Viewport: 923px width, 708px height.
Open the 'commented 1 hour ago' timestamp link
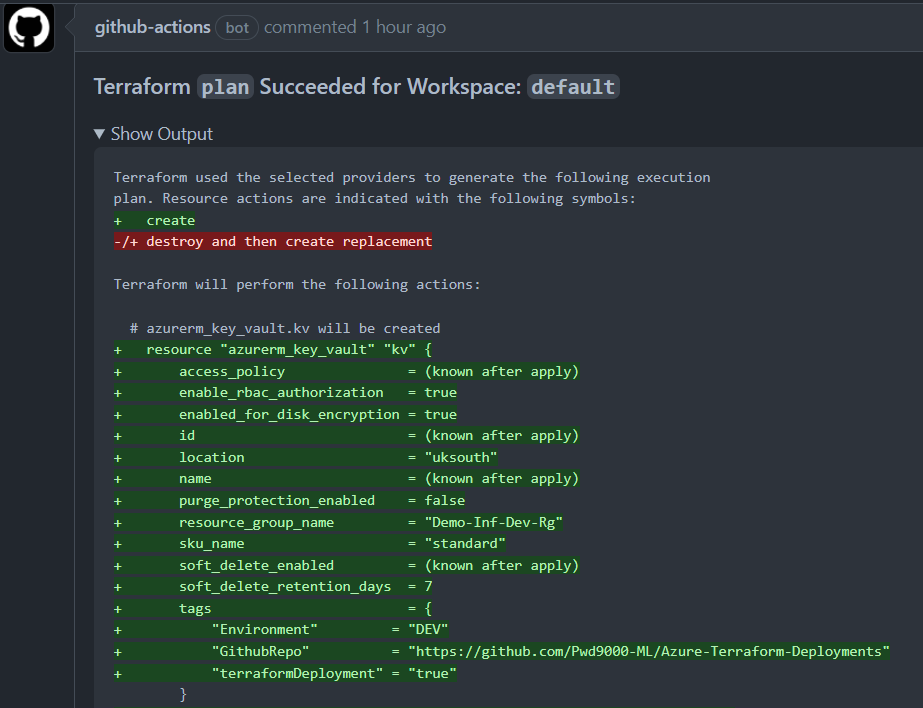tap(354, 27)
